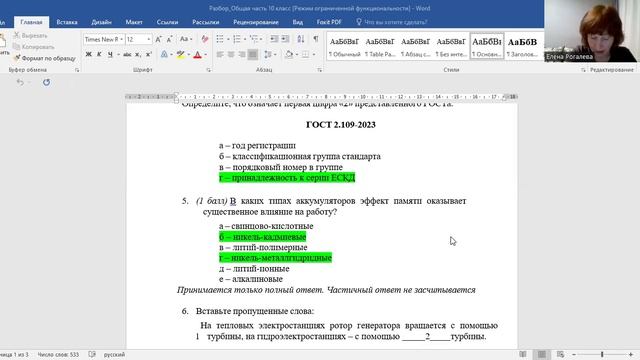Open Styles pane launcher (Стили)

583,70
